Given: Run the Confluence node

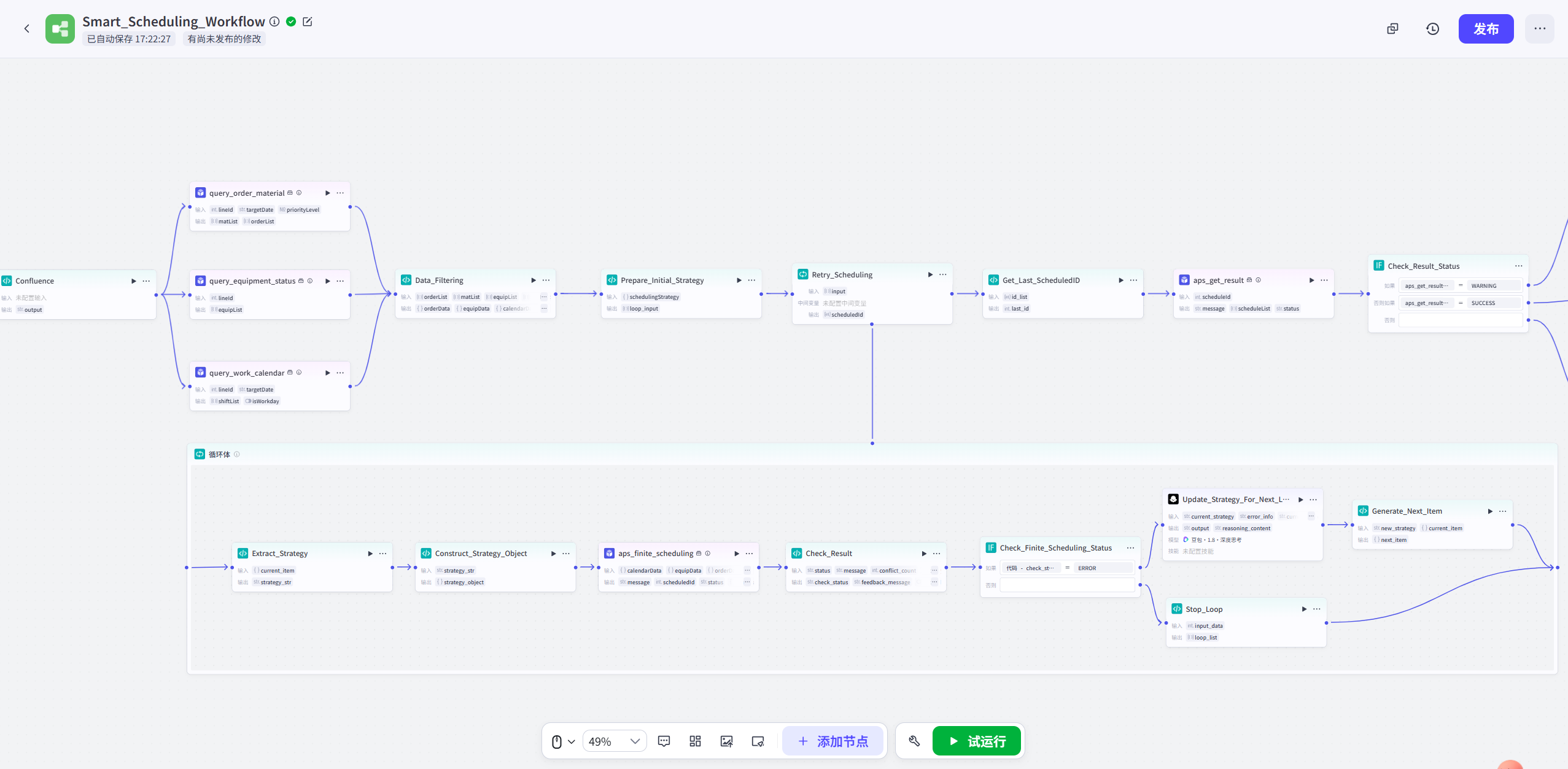Looking at the screenshot, I should [133, 281].
